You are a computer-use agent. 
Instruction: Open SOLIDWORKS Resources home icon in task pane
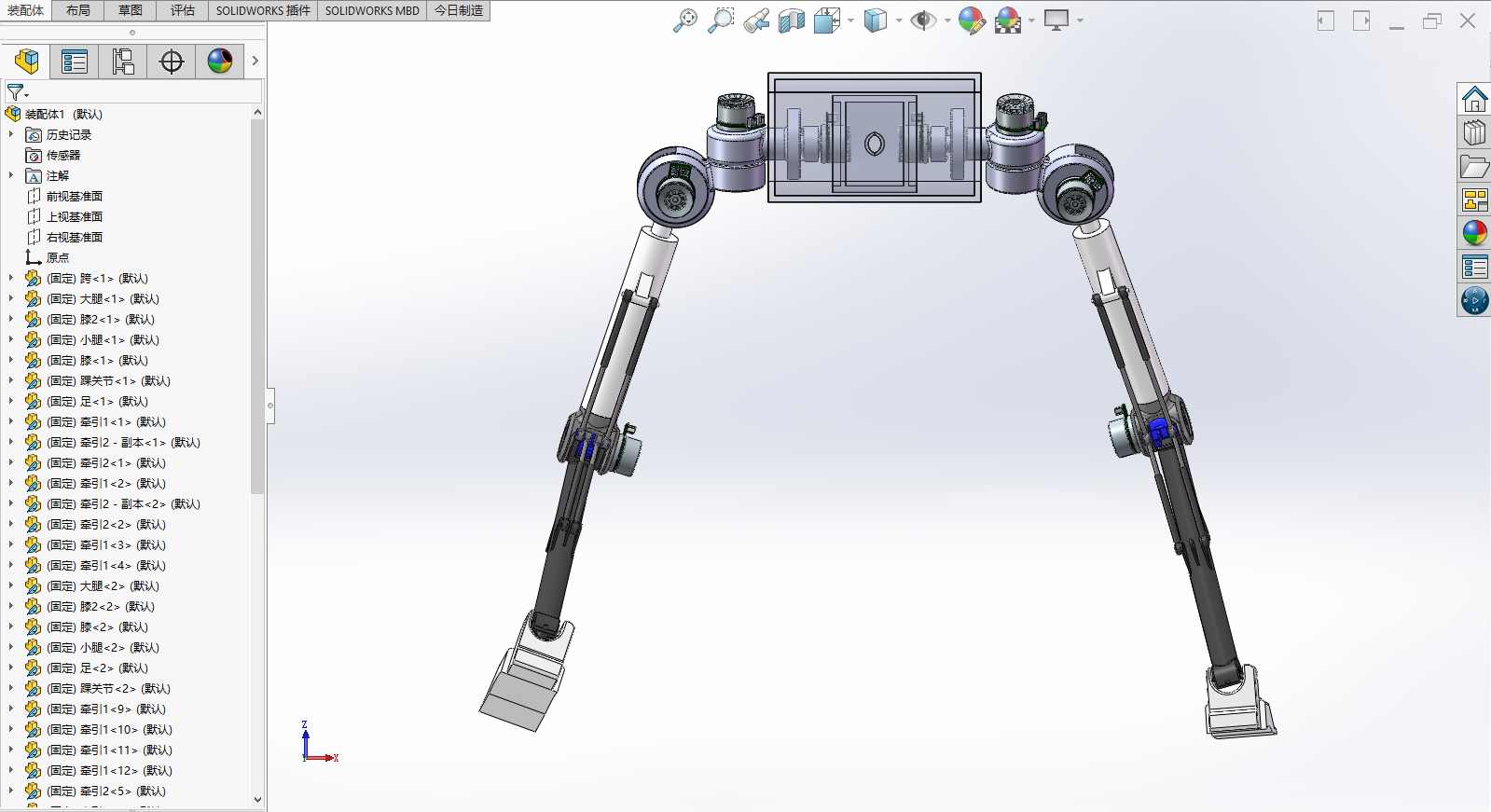[x=1474, y=99]
